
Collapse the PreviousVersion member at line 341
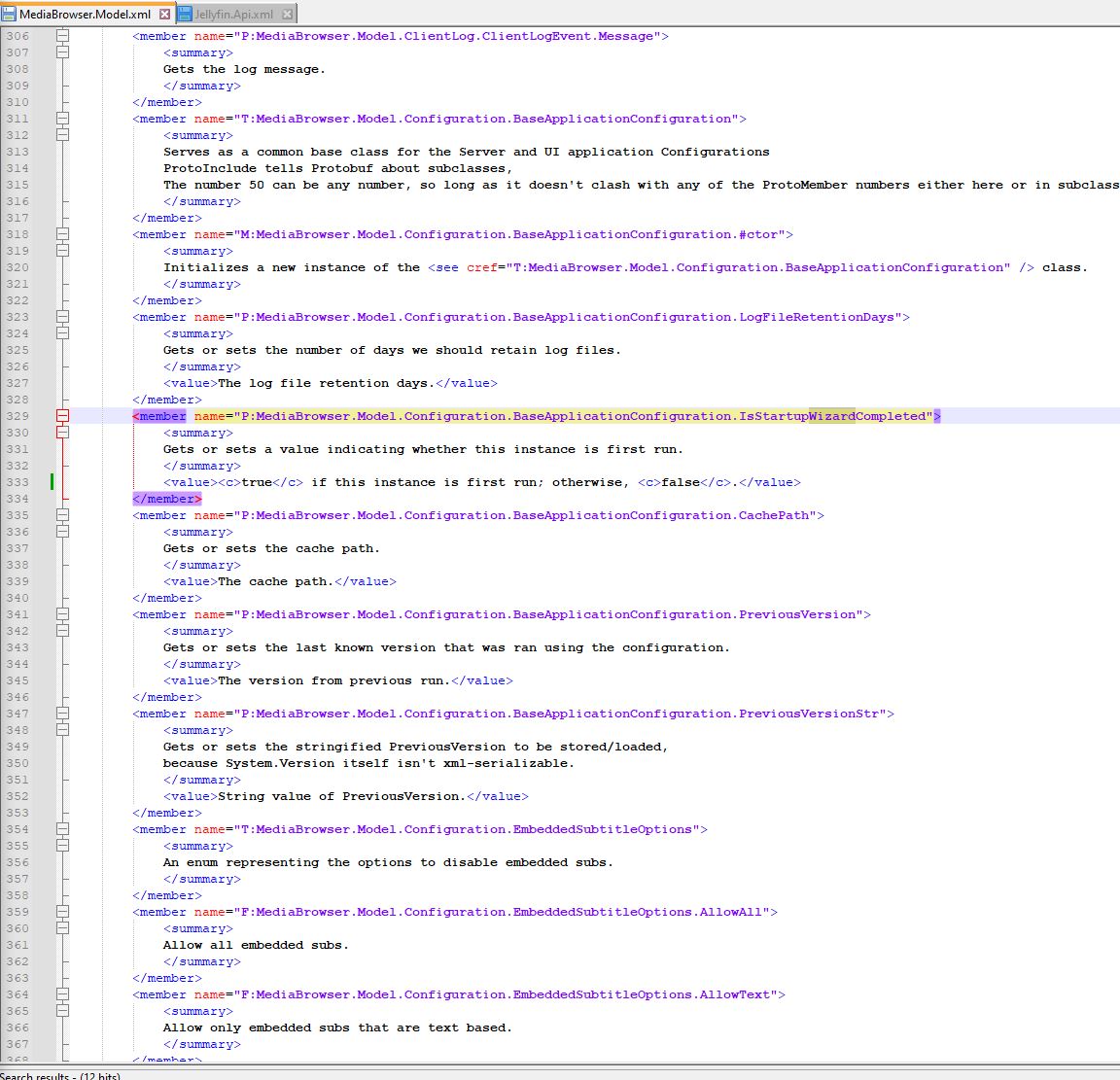[63, 614]
